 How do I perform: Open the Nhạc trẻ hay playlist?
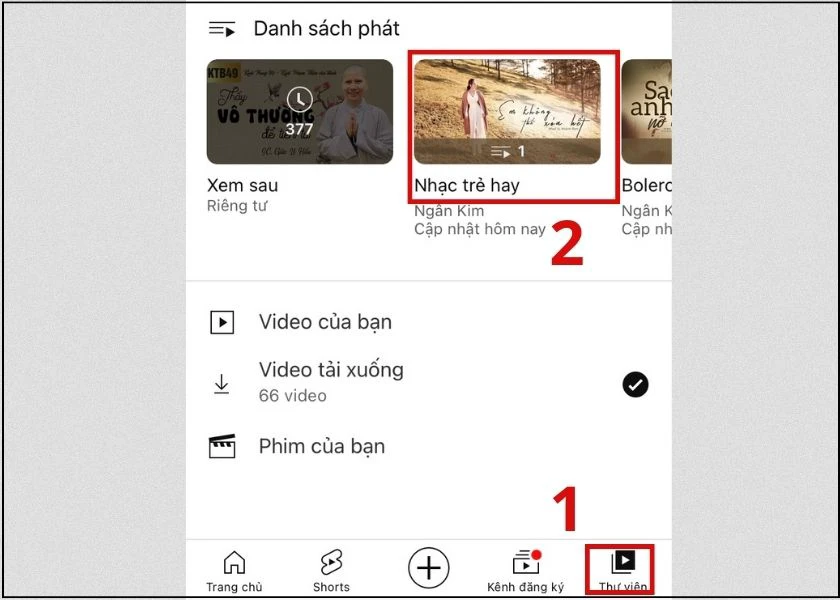pyautogui.click(x=512, y=112)
